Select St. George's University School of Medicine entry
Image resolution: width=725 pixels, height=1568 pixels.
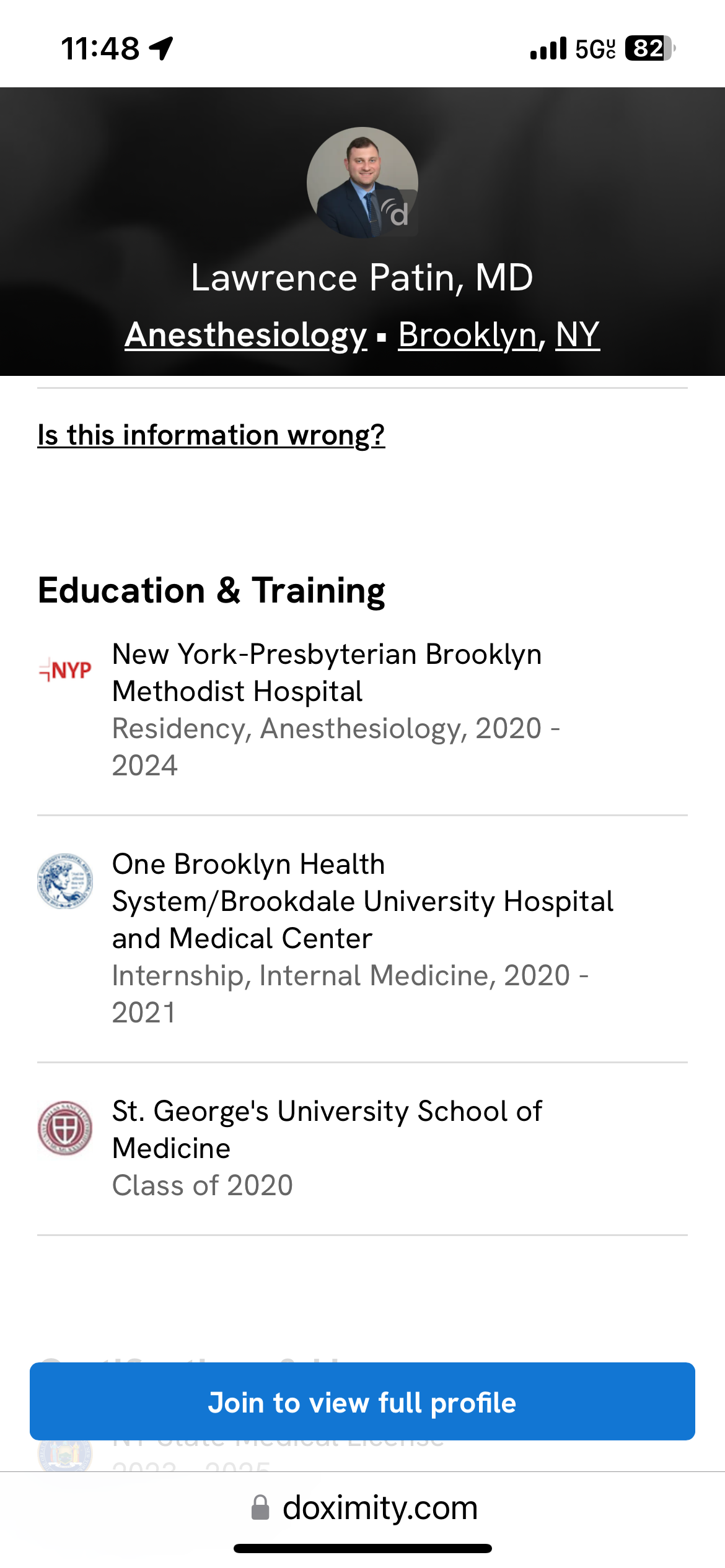(362, 1148)
